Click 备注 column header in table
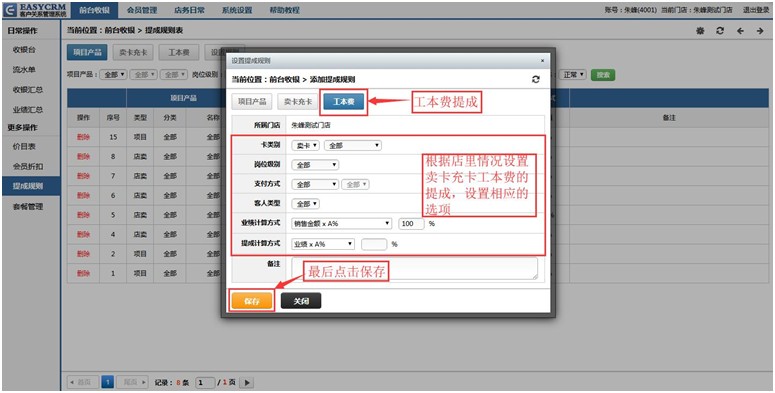The height and width of the screenshot is (393, 775). (669, 118)
